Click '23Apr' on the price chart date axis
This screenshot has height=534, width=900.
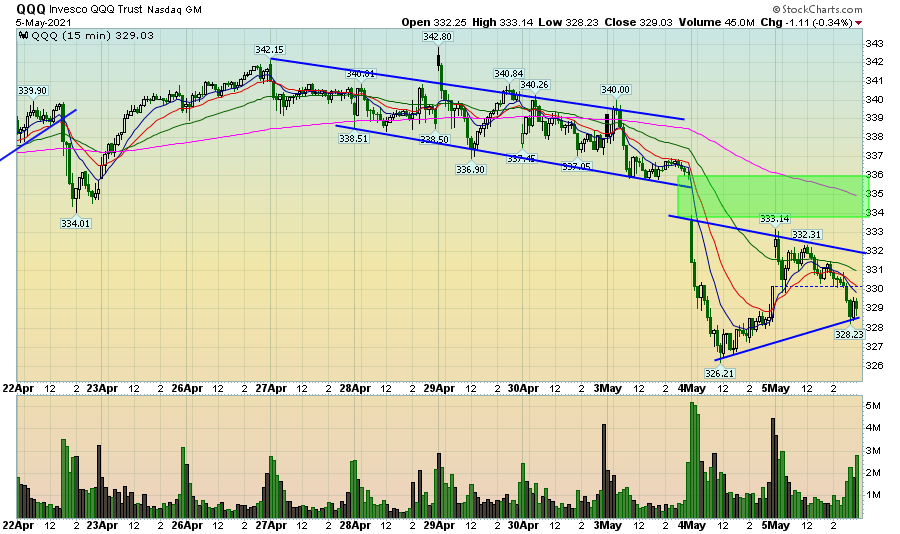pyautogui.click(x=102, y=388)
